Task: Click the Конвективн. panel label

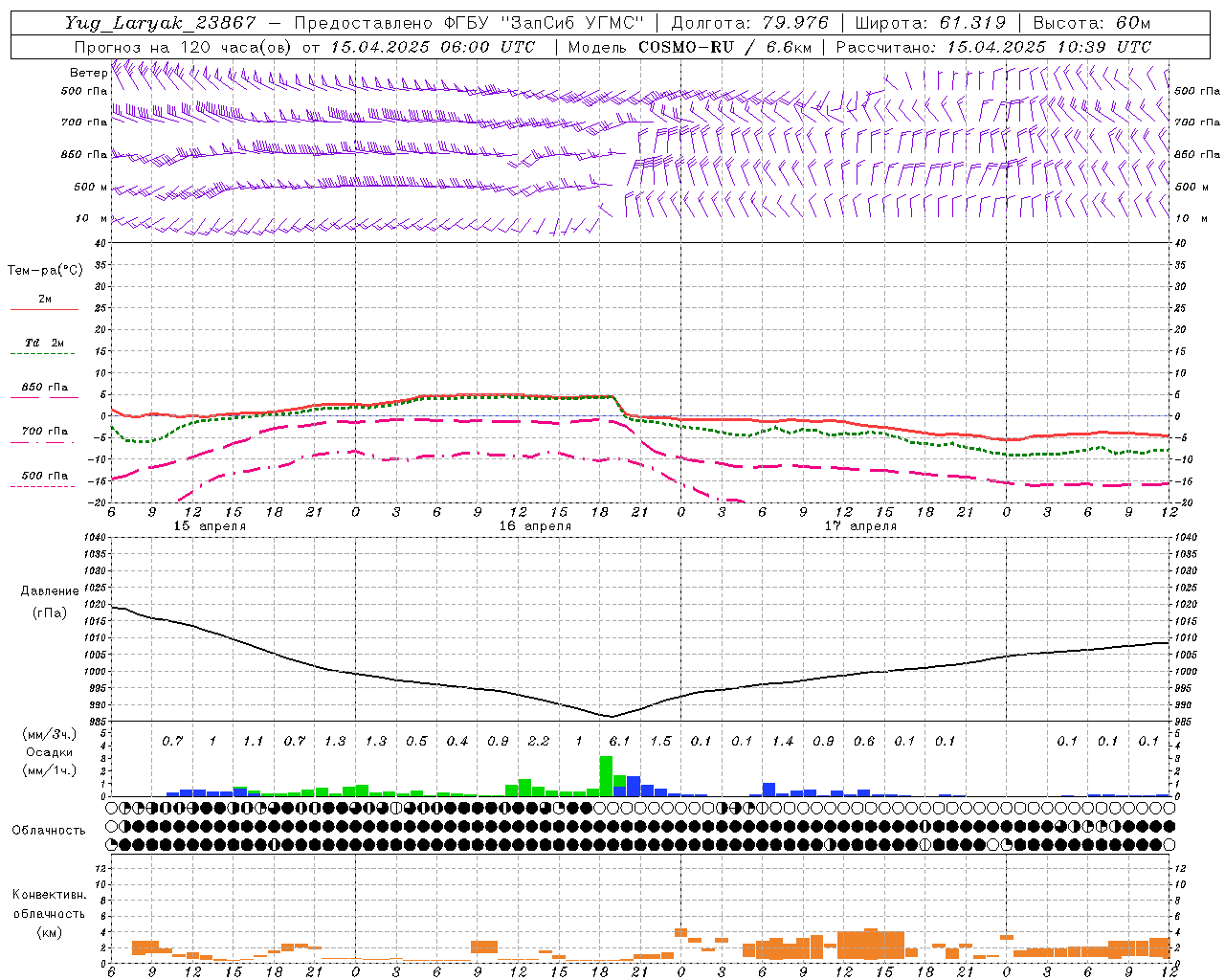Action: pos(50,895)
